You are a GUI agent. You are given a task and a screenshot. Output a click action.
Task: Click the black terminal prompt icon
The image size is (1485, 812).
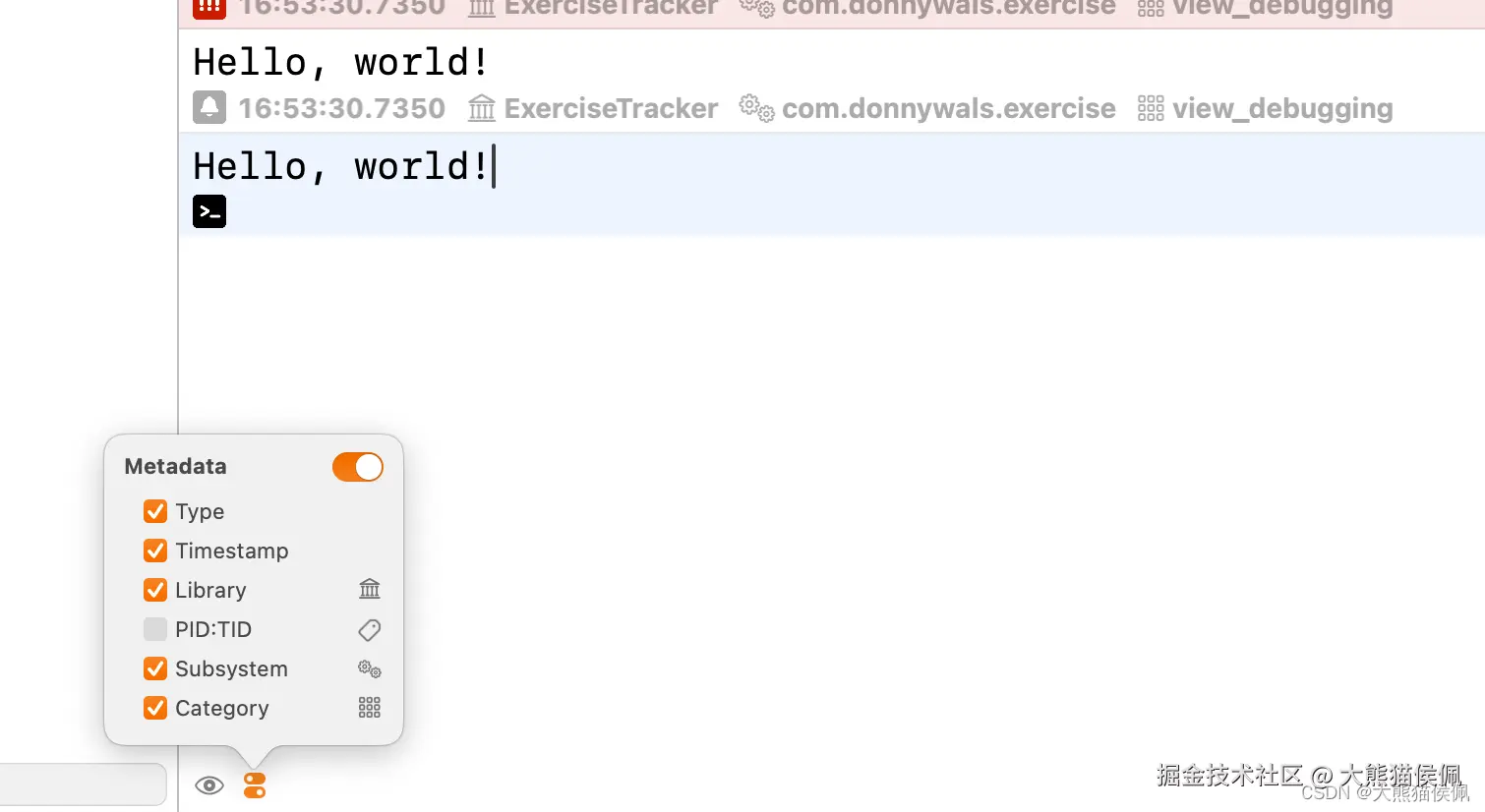tap(209, 211)
